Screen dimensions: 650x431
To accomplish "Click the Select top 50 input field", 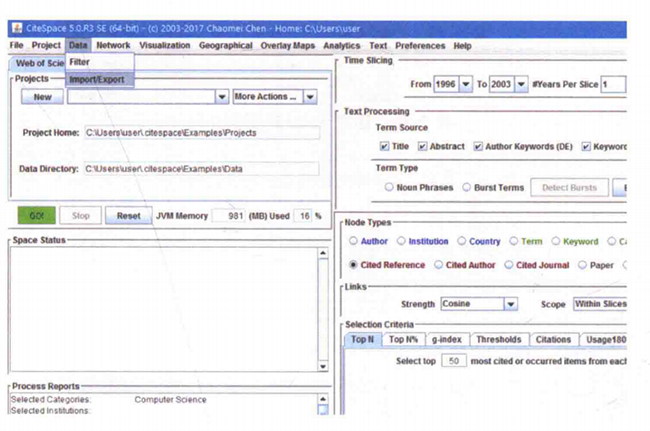I will (x=455, y=361).
